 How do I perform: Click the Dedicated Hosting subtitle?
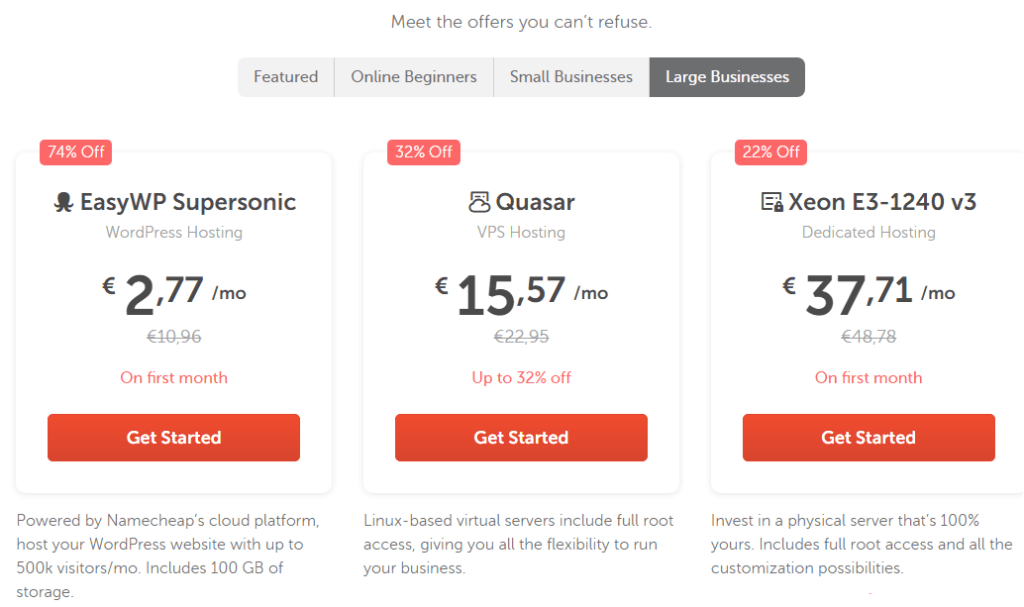click(869, 233)
